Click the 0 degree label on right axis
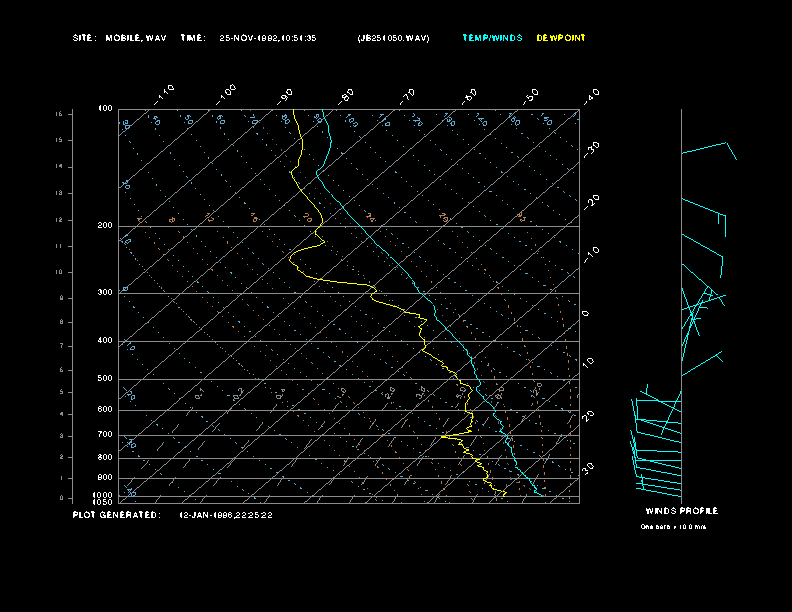This screenshot has width=792, height=612. coord(586,314)
